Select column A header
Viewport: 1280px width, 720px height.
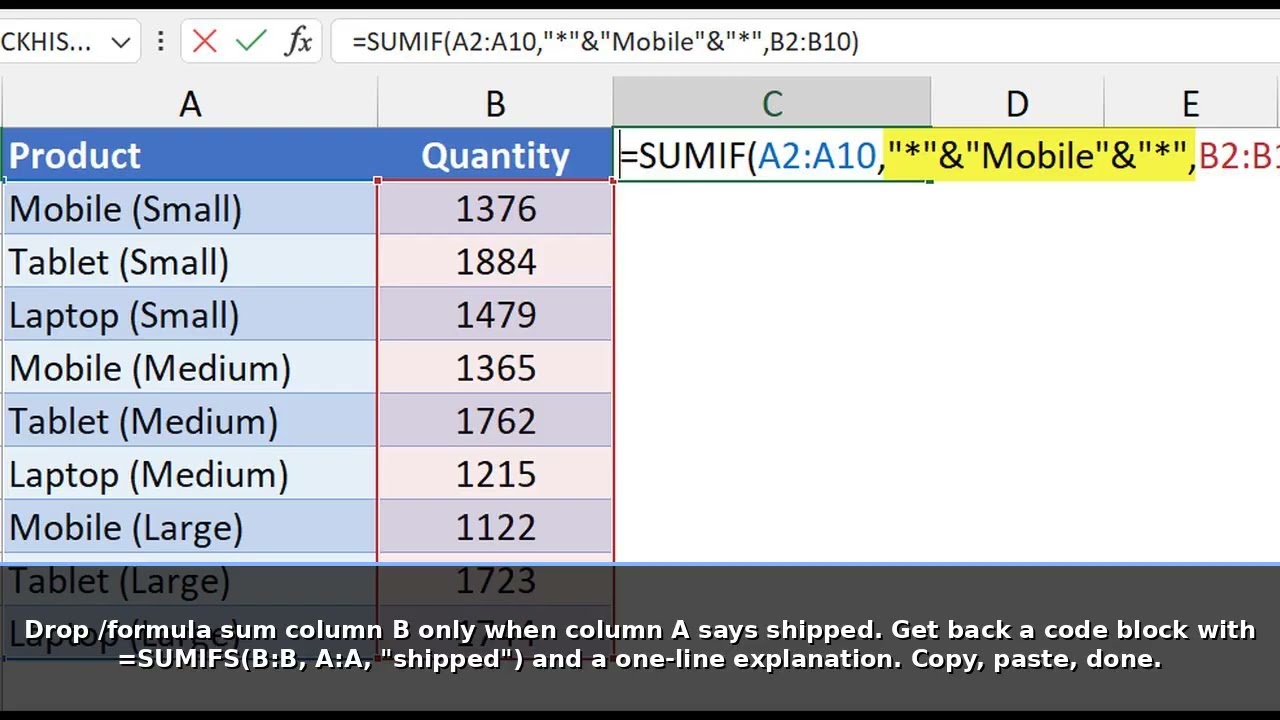(190, 103)
